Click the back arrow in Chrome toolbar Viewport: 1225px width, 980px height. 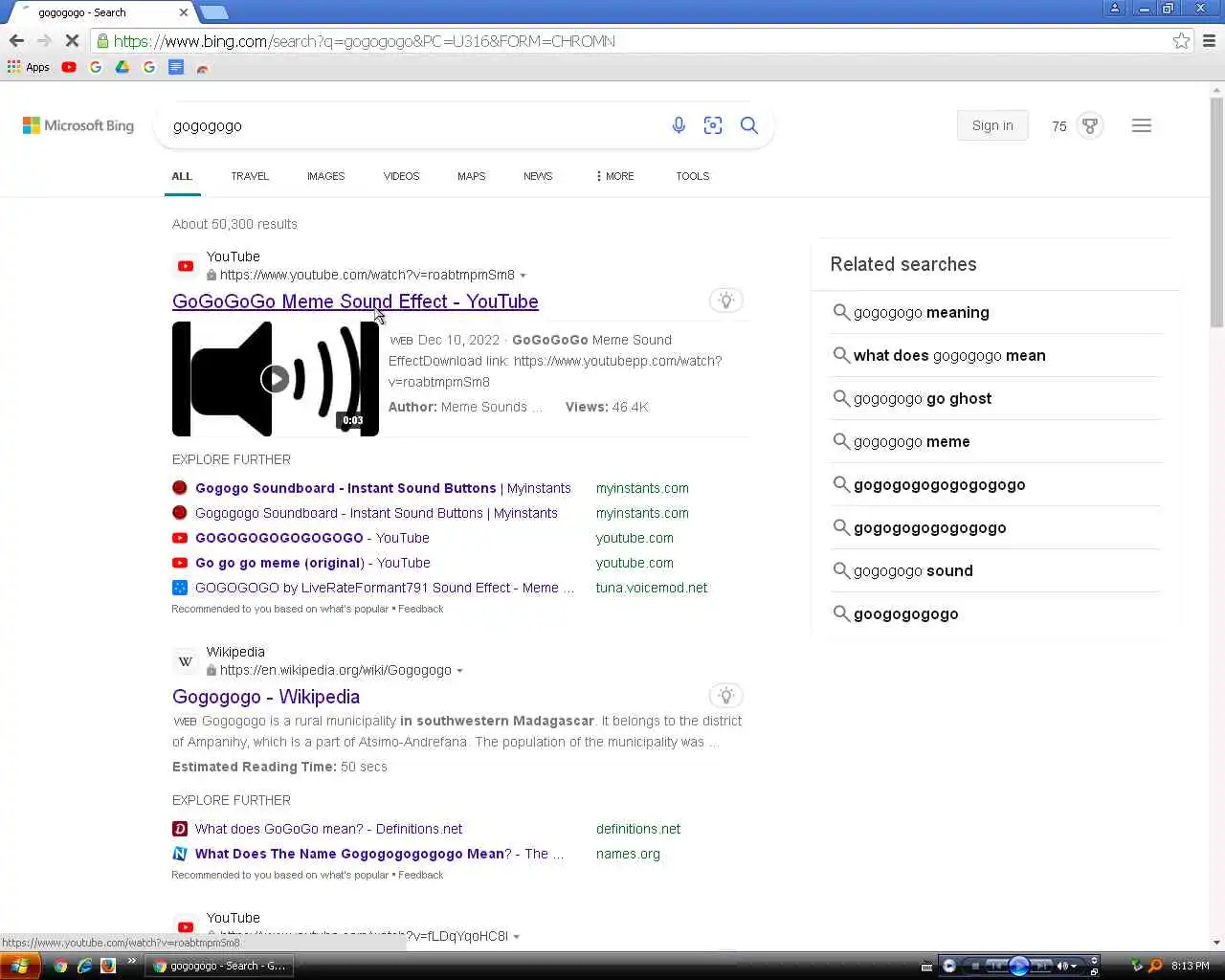tap(16, 40)
